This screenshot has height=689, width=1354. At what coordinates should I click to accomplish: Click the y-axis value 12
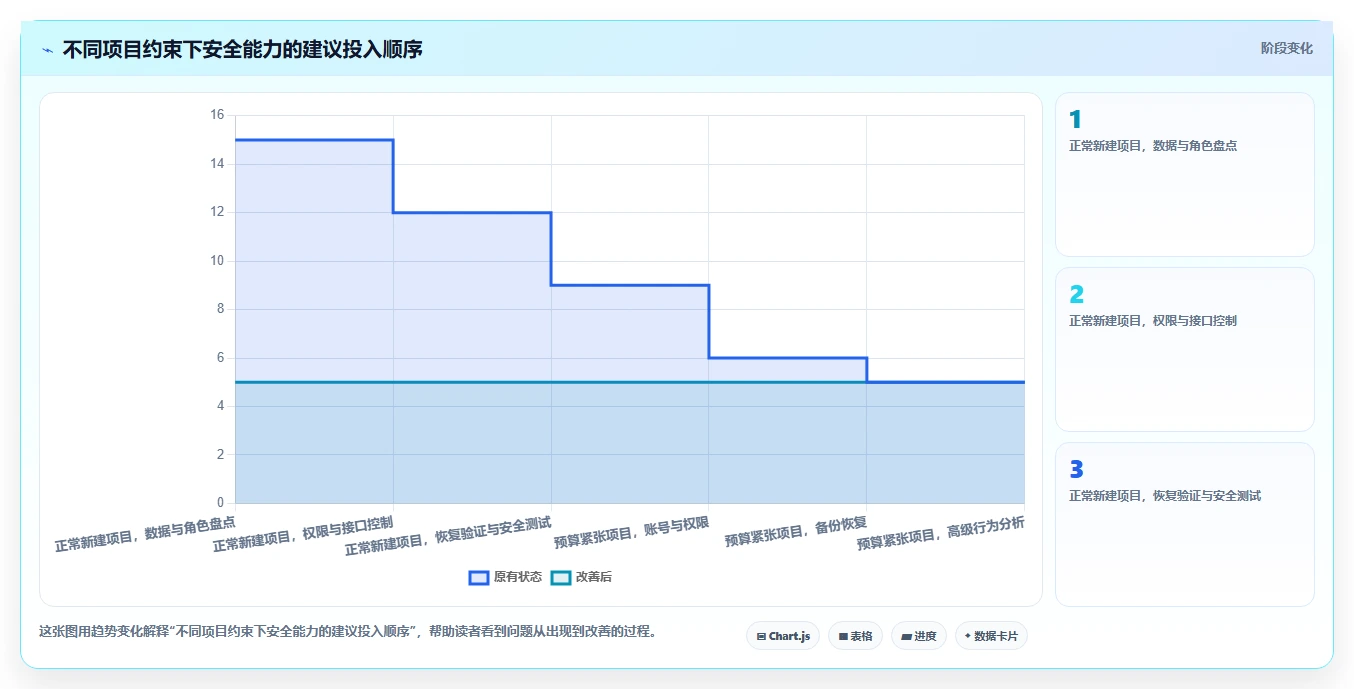[217, 212]
